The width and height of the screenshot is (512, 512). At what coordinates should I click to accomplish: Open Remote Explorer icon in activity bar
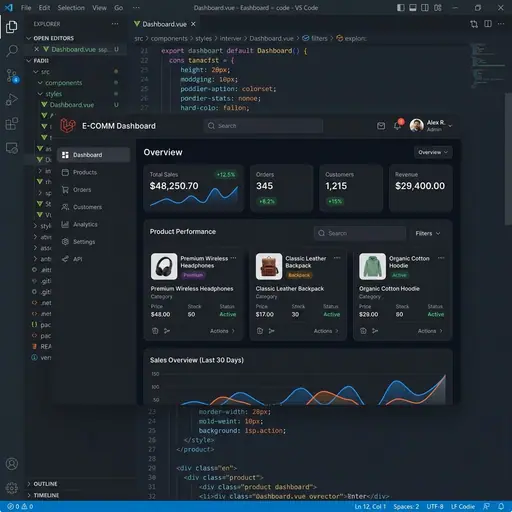(12, 148)
